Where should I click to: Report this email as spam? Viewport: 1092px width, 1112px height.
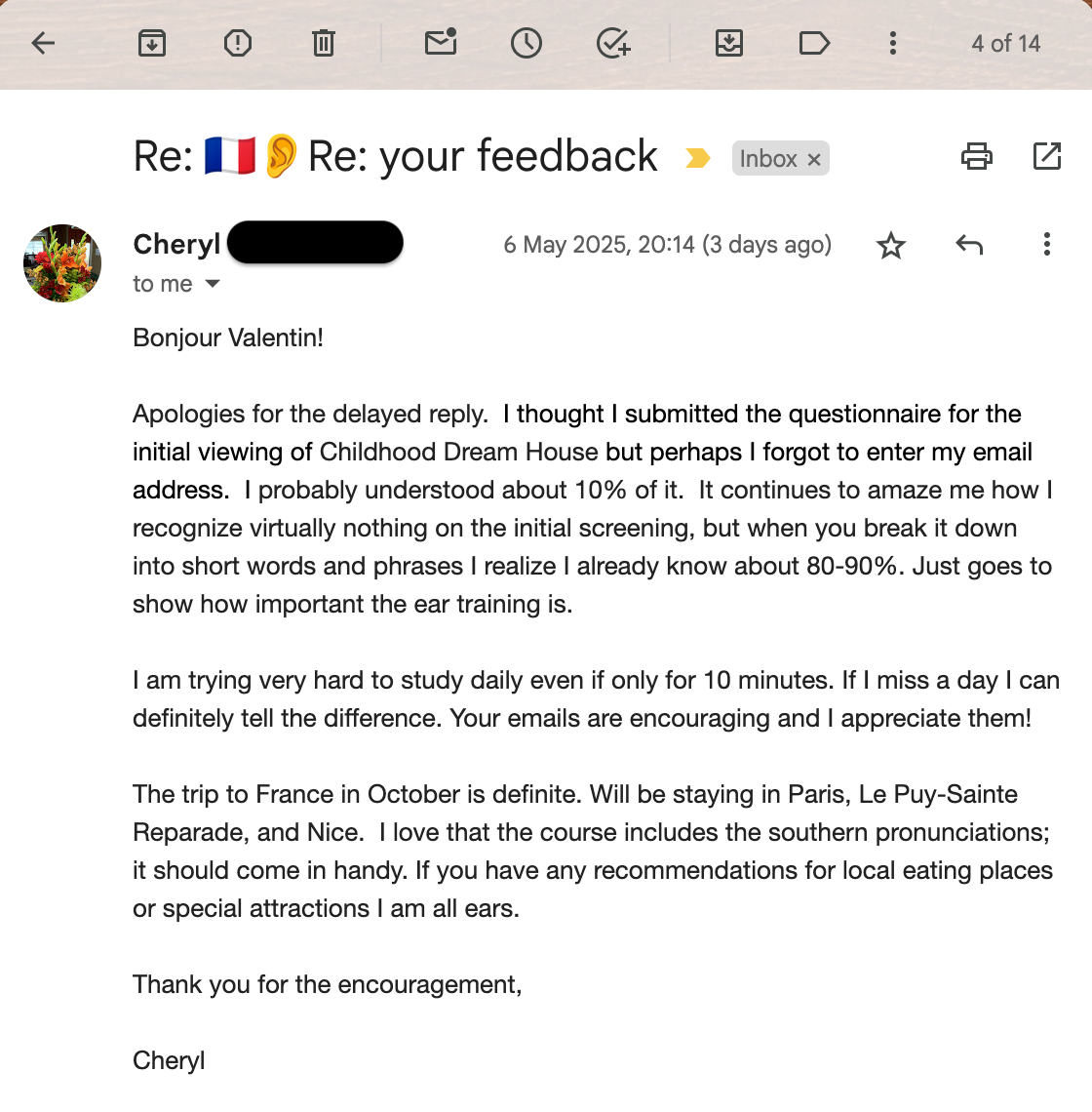coord(238,43)
